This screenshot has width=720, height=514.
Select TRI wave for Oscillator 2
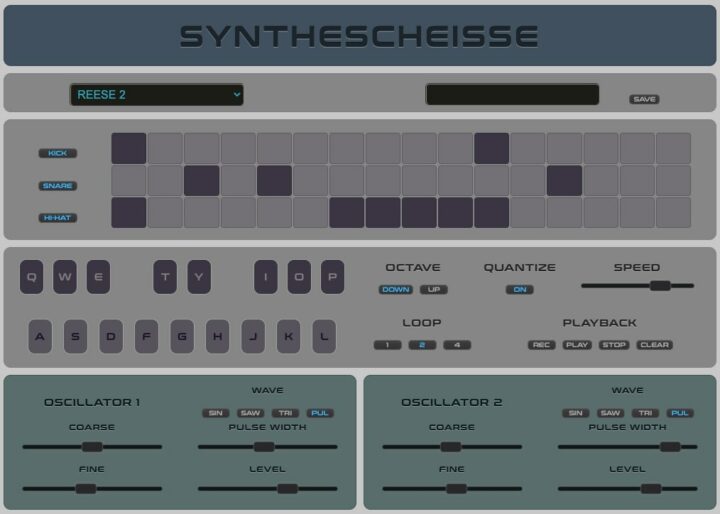[x=645, y=413]
